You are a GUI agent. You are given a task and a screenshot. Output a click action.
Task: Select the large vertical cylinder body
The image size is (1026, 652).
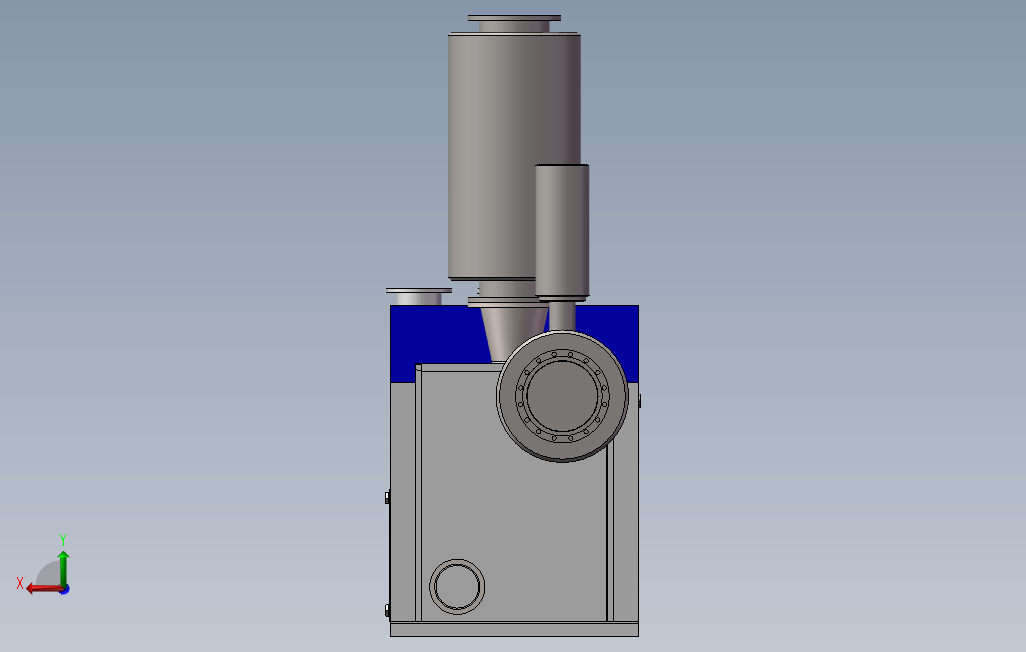coord(514,156)
